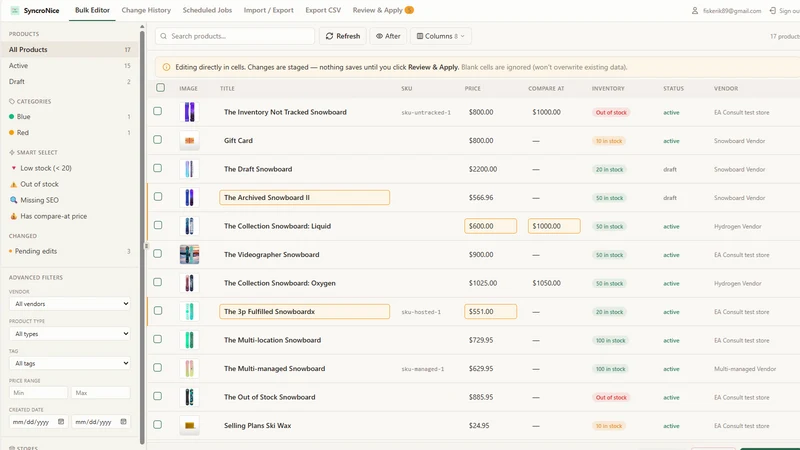This screenshot has width=800, height=450.
Task: Check The Draft Snowboard row checkbox
Action: 158,168
